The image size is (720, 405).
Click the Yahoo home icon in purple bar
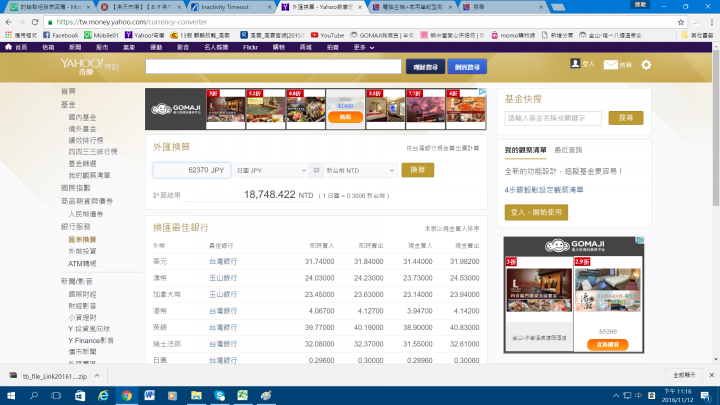8,47
